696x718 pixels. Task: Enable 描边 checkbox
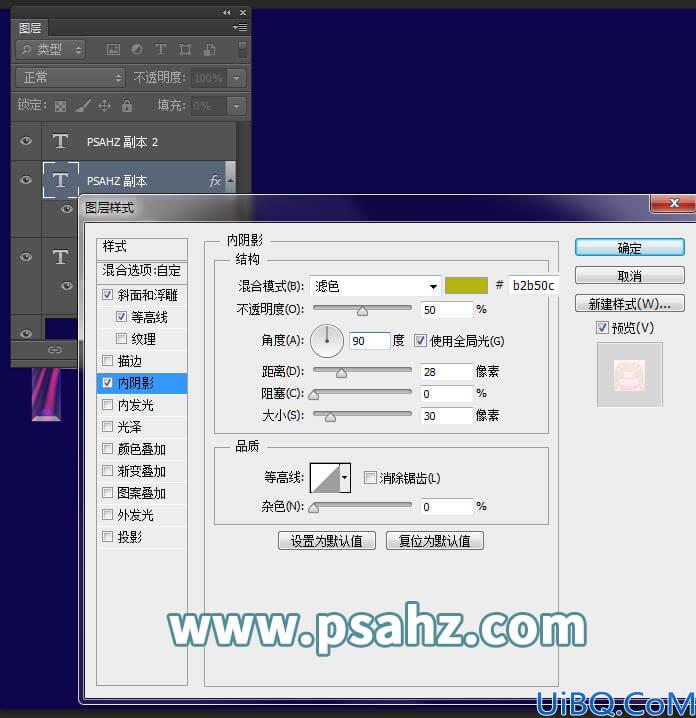click(107, 360)
